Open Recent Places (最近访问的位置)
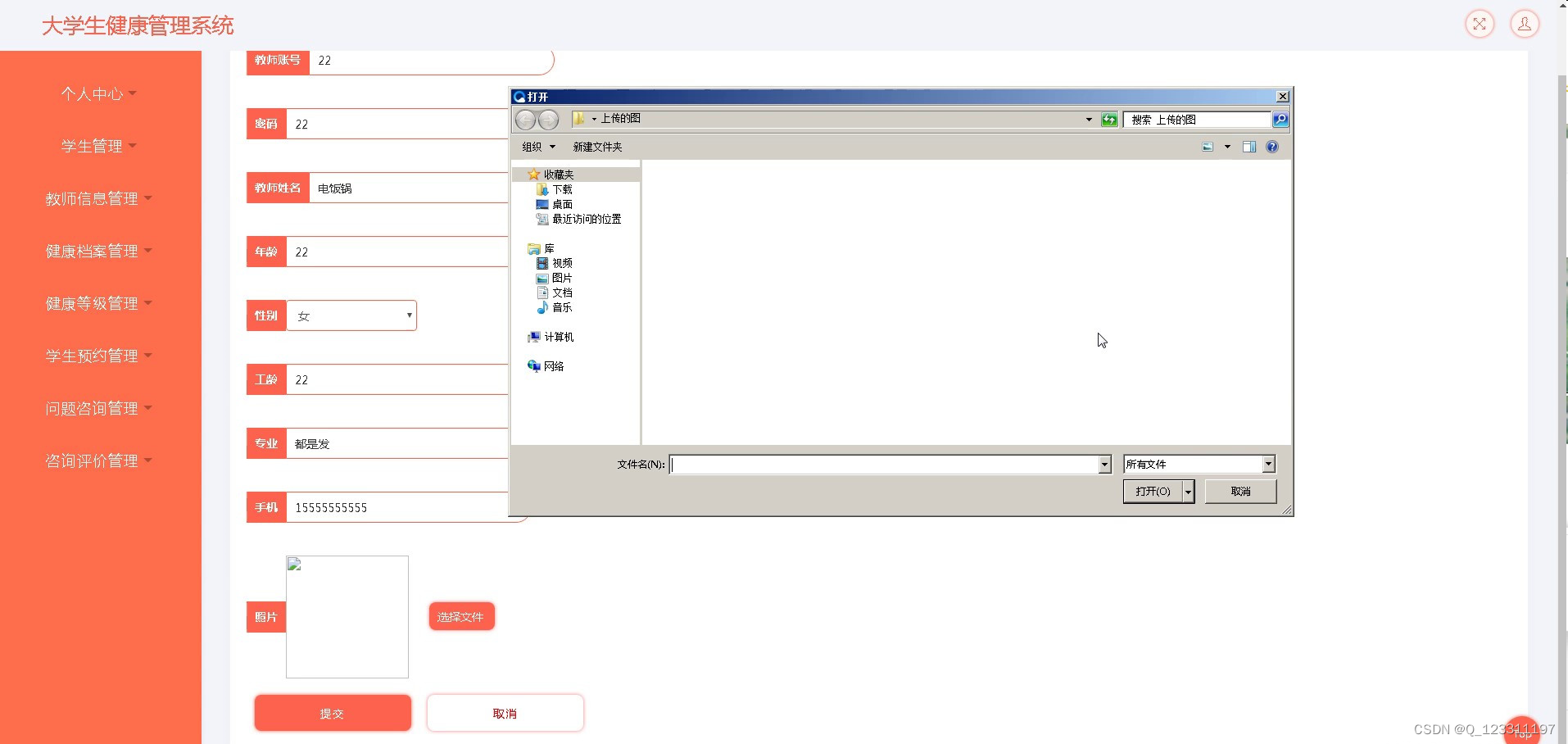The height and width of the screenshot is (744, 1568). point(578,219)
